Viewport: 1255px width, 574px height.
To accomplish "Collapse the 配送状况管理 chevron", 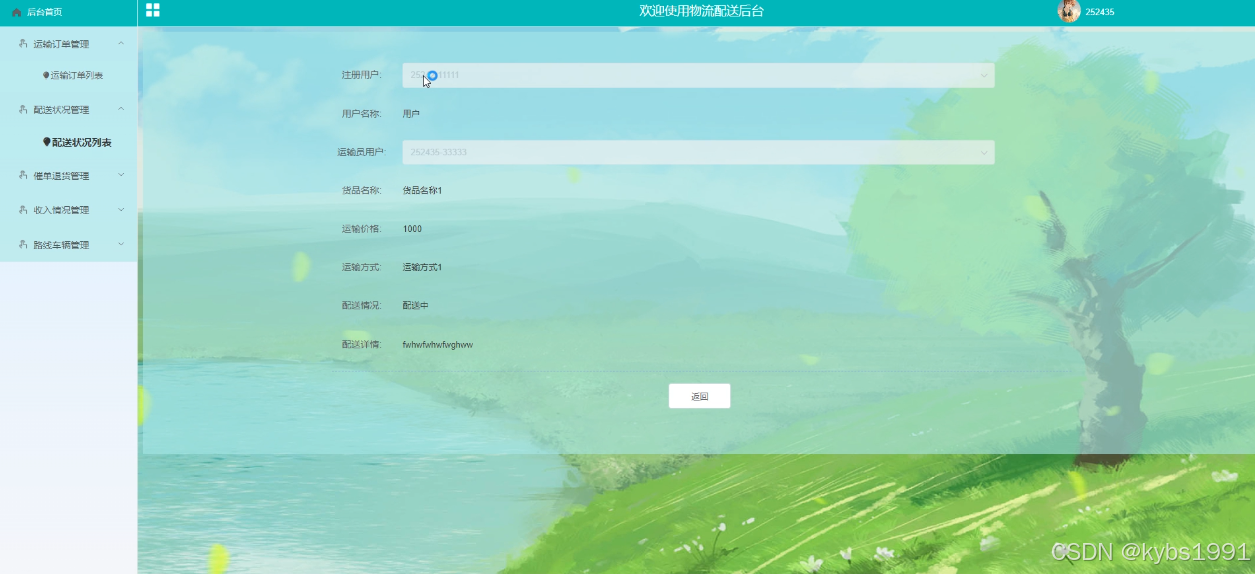I will click(121, 109).
